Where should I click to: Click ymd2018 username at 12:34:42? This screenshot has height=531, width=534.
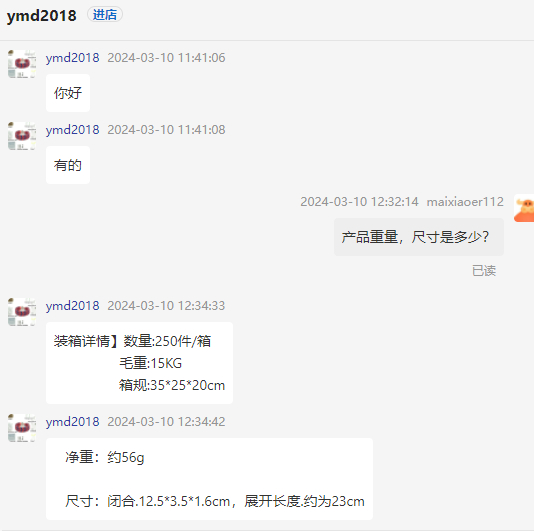click(x=73, y=422)
